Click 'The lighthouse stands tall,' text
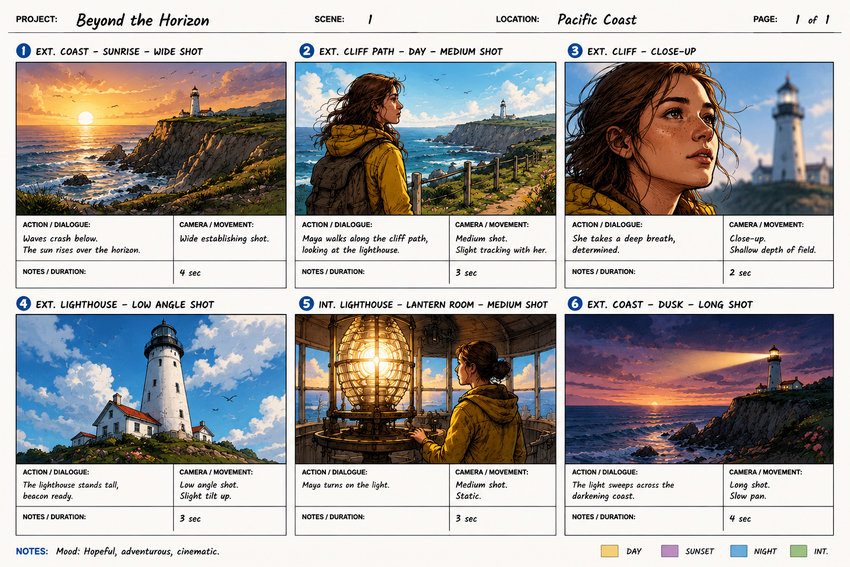Viewport: 850px width, 567px height. 70,485
